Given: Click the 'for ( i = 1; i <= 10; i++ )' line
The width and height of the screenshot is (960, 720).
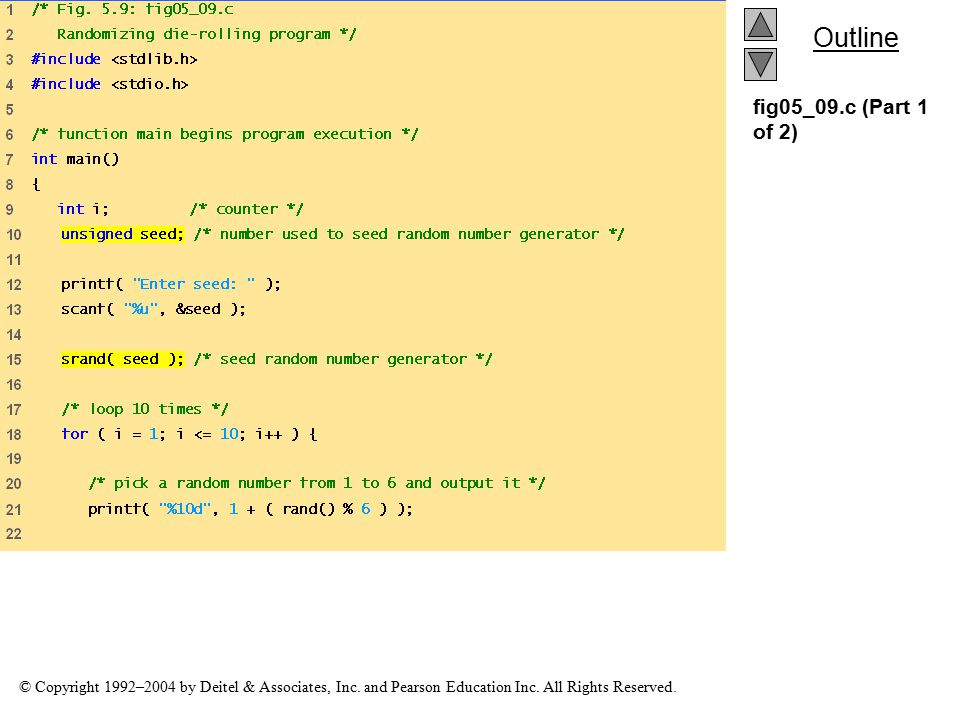Looking at the screenshot, I should [x=189, y=434].
